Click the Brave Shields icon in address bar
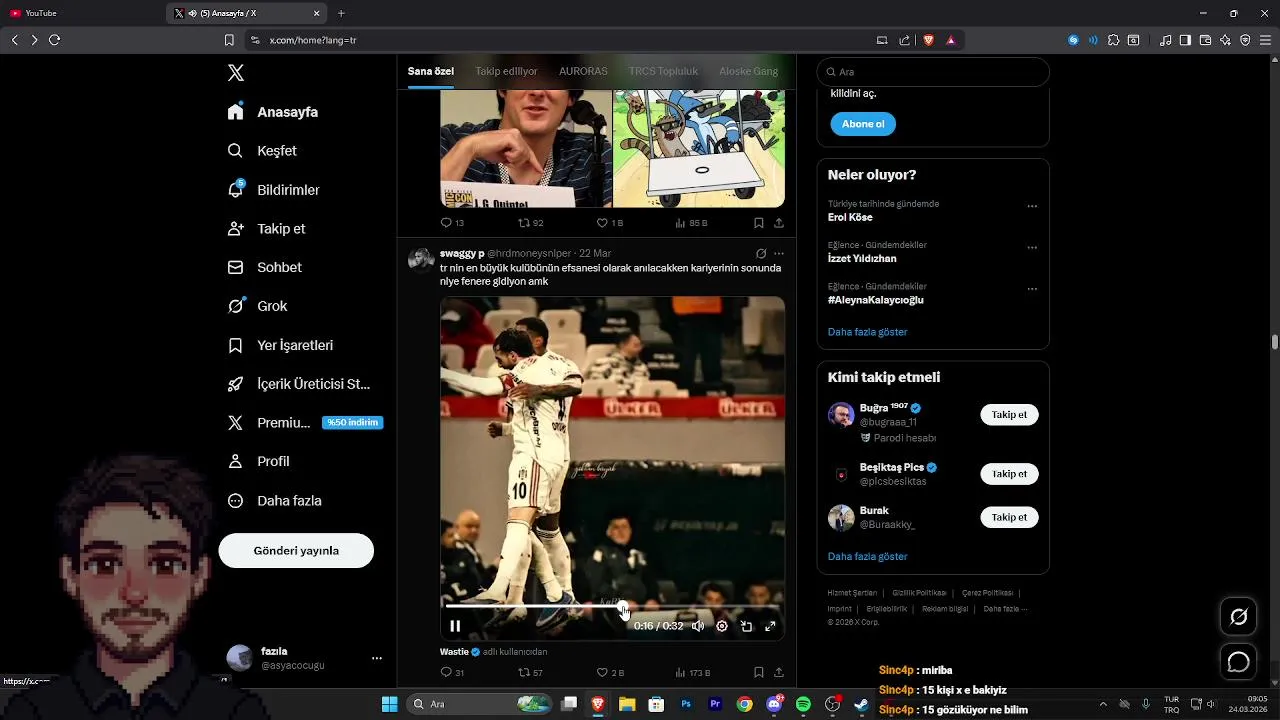Viewport: 1280px width, 720px height. click(x=929, y=40)
